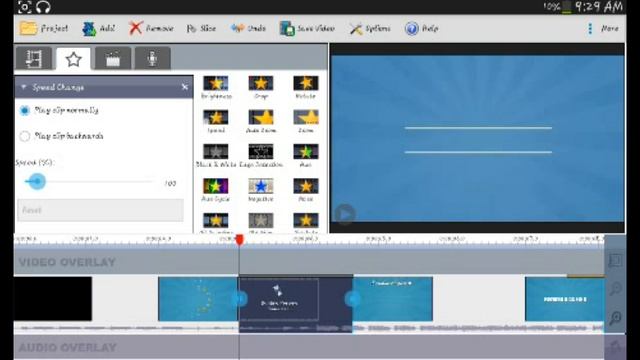Select the Play clip backwards option
The width and height of the screenshot is (640, 360).
coord(62,136)
